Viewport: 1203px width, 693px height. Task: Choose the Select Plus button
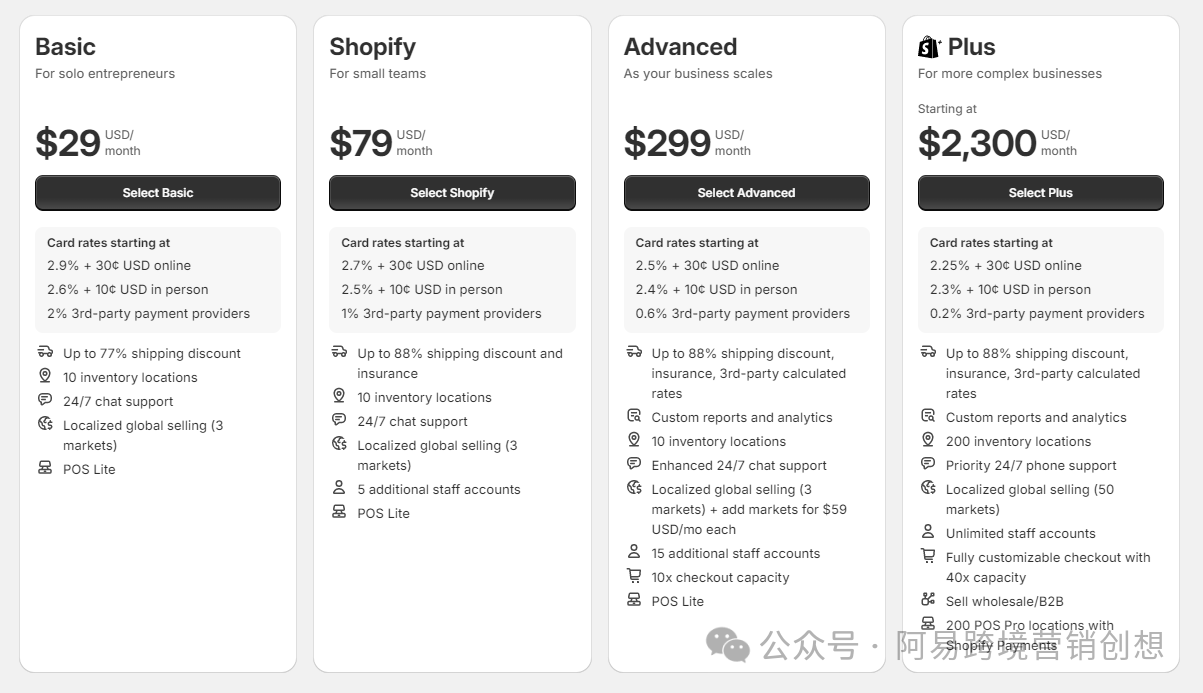click(x=1040, y=193)
